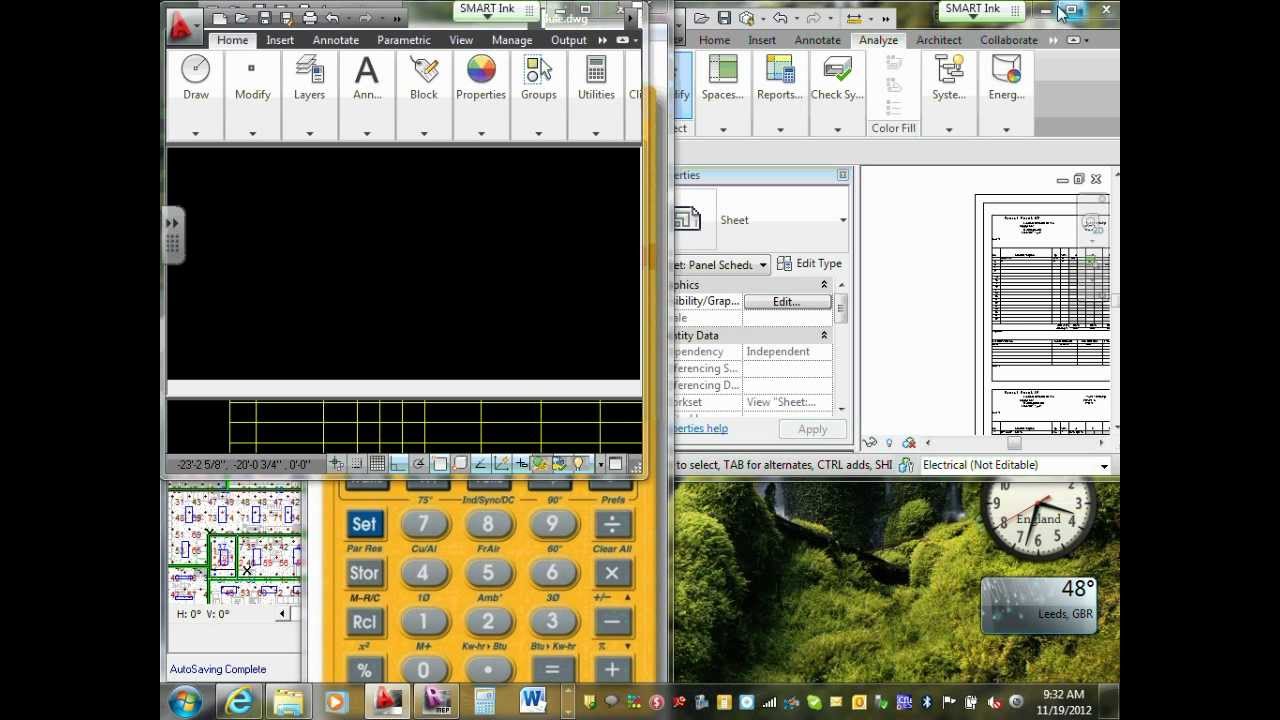This screenshot has height=720, width=1280.
Task: Click horizontal scrollbar thumb in Revit sheet view
Action: pyautogui.click(x=1014, y=443)
